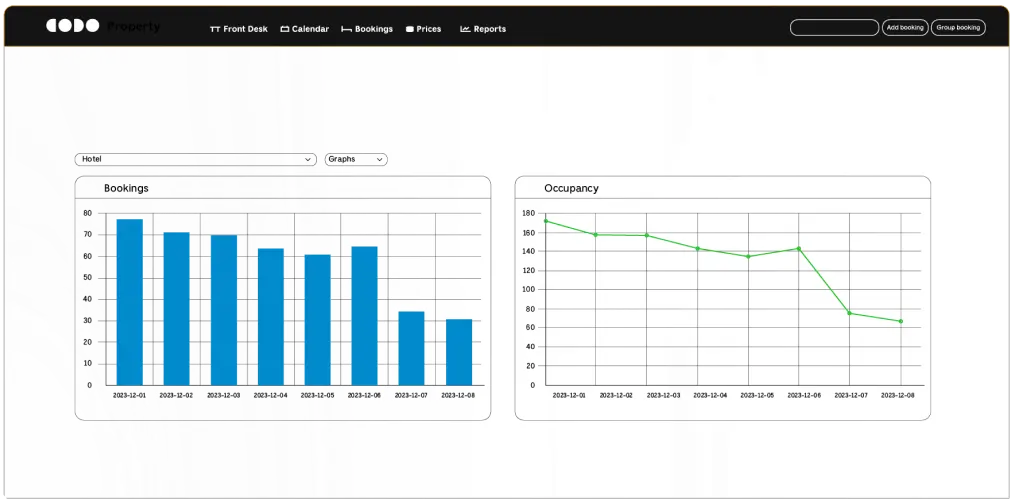Select the 2023-12-04 bar in Bookings chart
The width and height of the screenshot is (1019, 504).
click(270, 316)
